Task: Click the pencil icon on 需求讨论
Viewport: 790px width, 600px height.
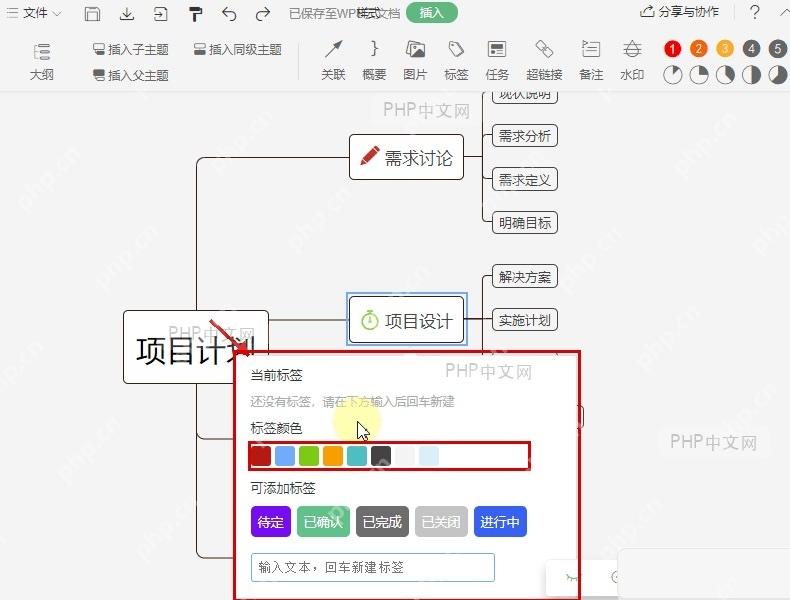Action: [x=370, y=156]
